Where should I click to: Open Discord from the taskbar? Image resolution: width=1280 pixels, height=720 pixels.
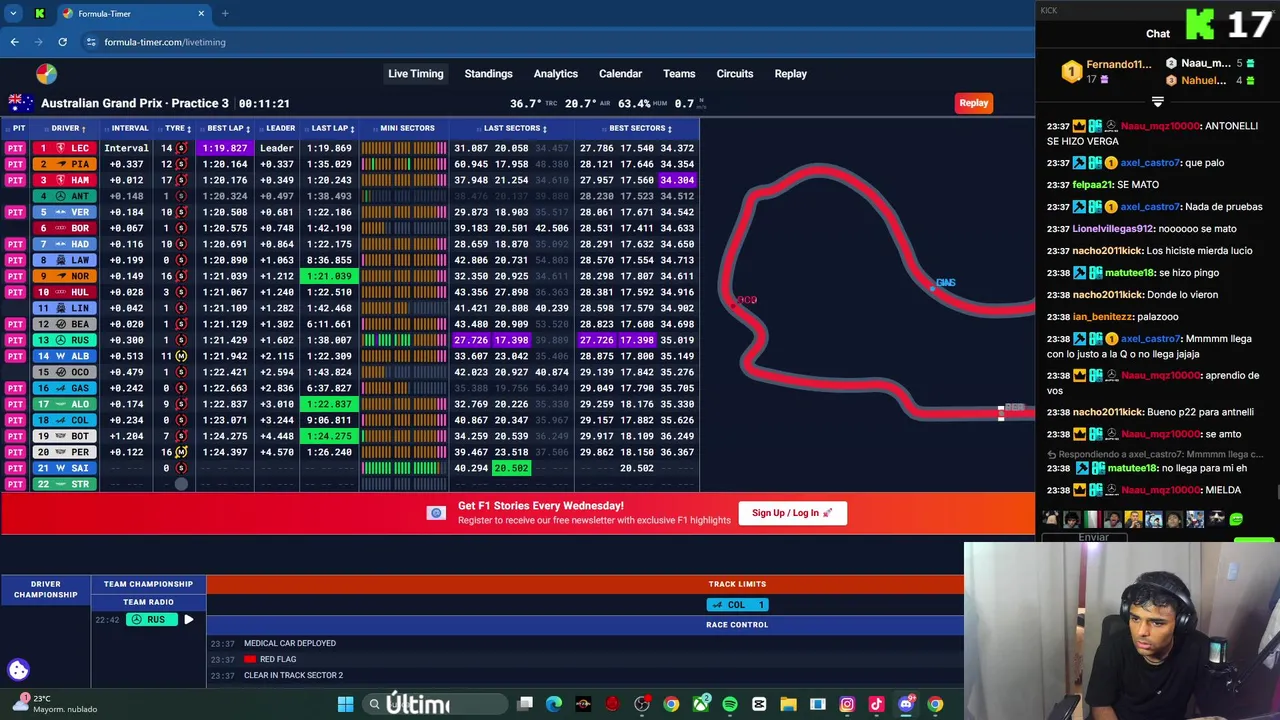click(906, 704)
